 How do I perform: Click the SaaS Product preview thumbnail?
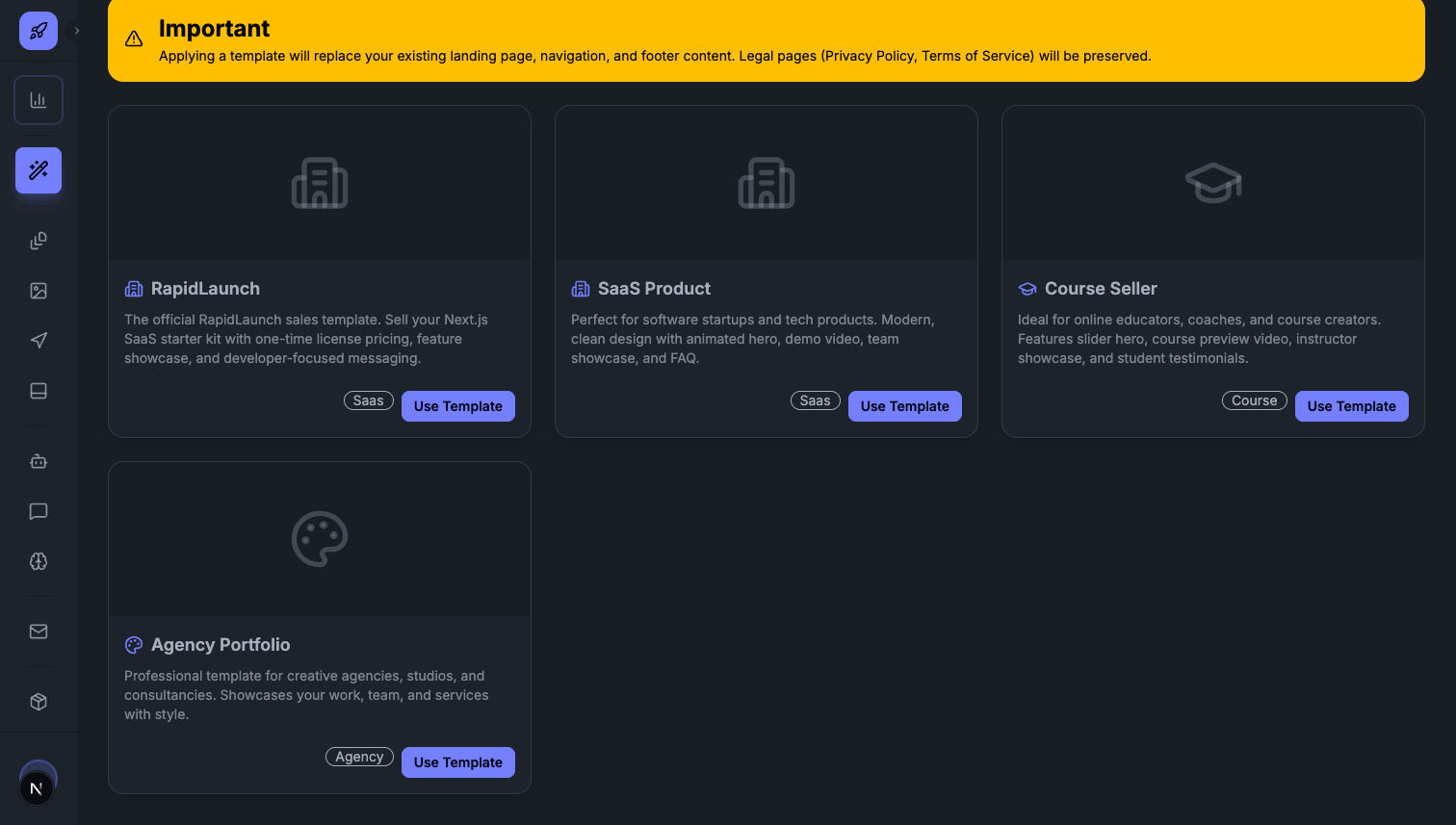(x=767, y=183)
